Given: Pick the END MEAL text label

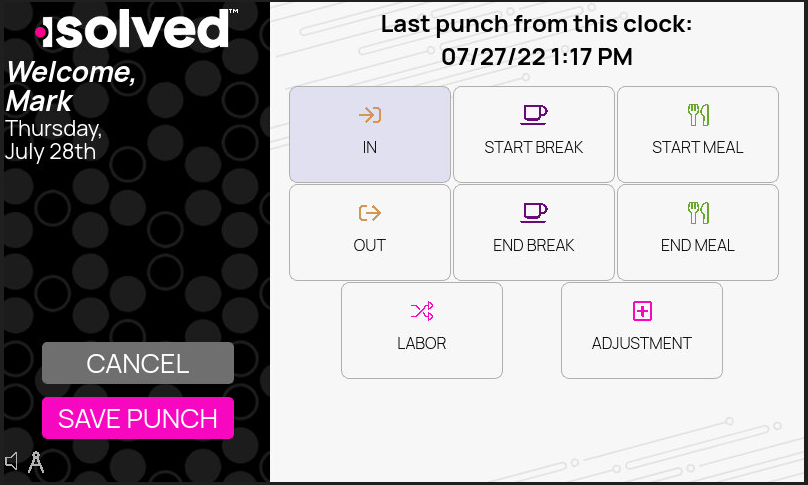Looking at the screenshot, I should pyautogui.click(x=698, y=245).
